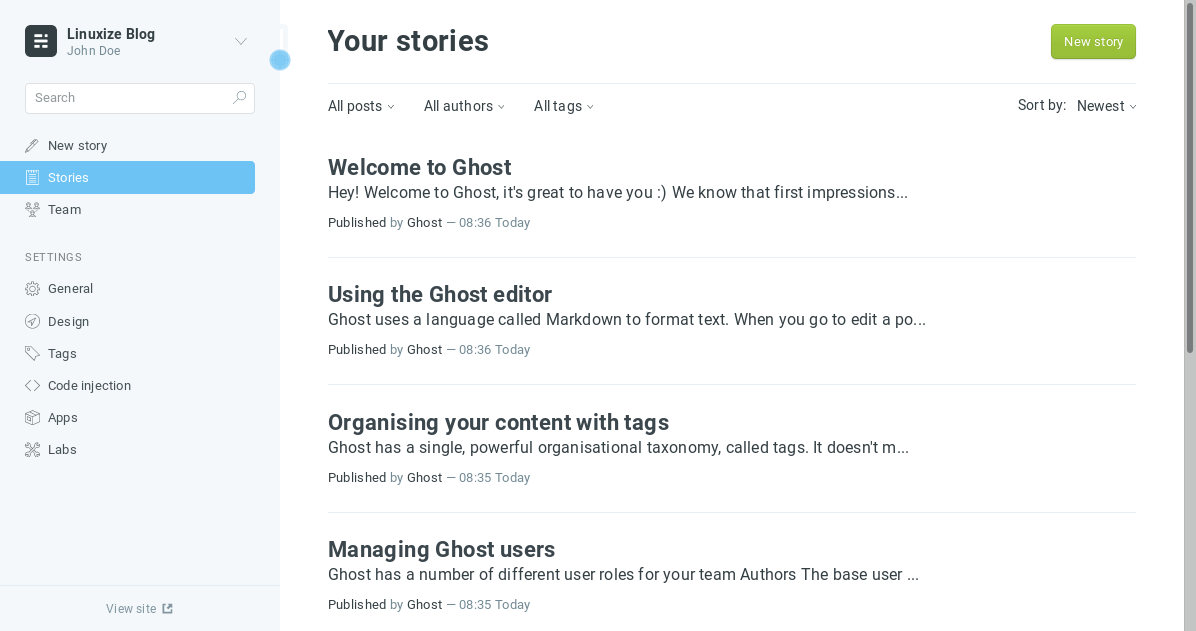Click the Apps box icon

(32, 417)
